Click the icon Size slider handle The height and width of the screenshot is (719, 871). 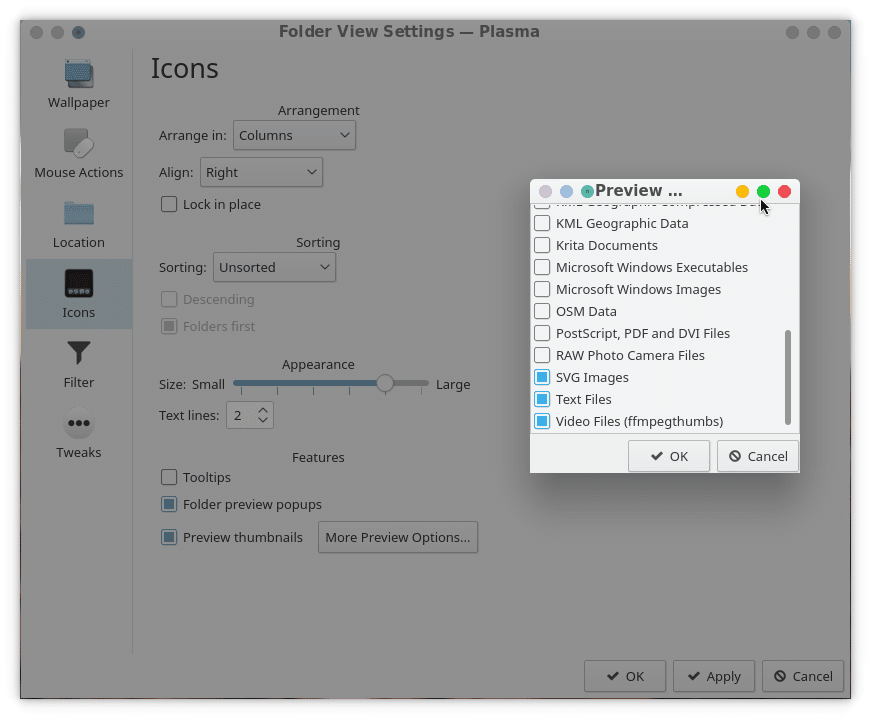(384, 383)
